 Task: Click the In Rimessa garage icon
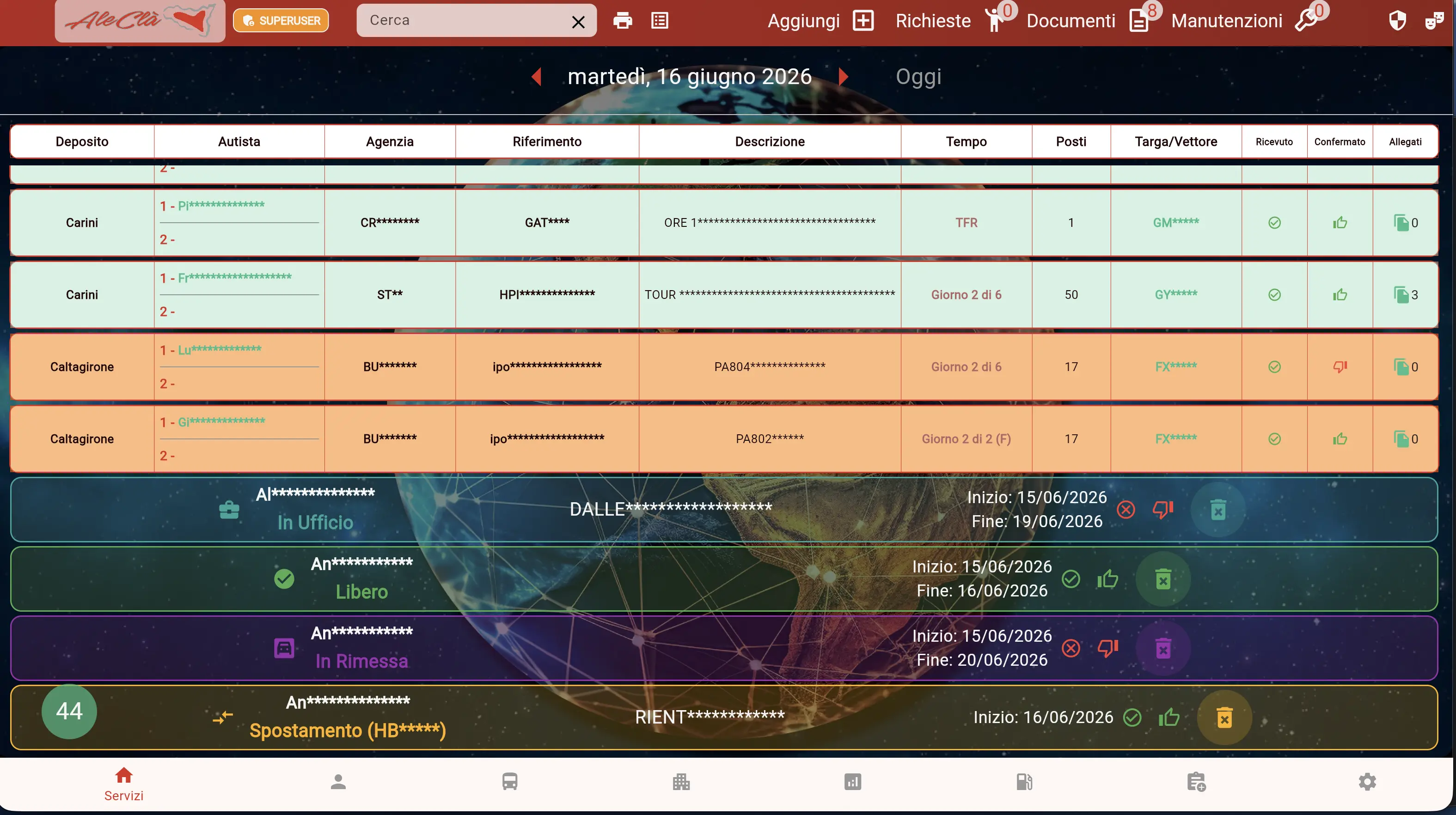coord(284,648)
